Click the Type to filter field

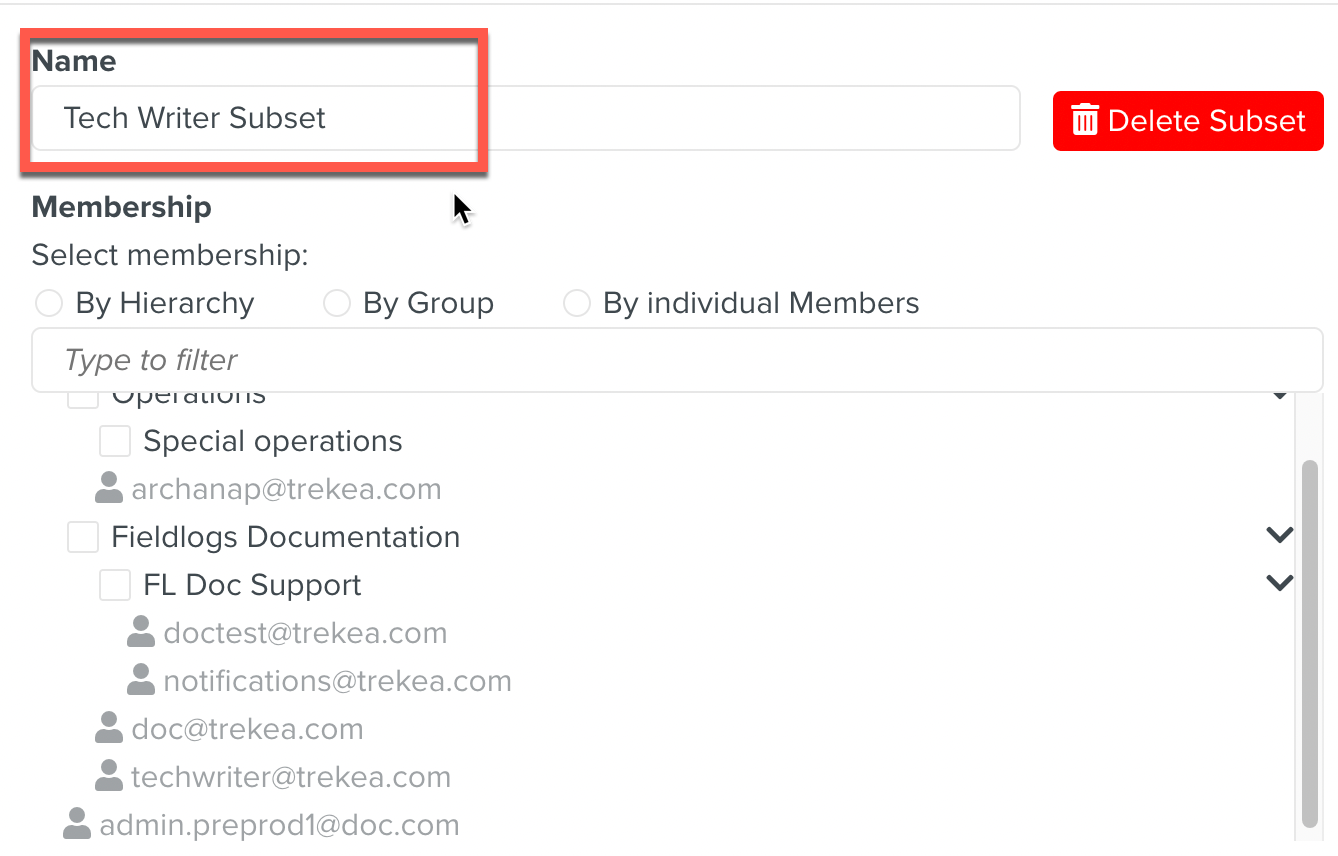point(676,360)
